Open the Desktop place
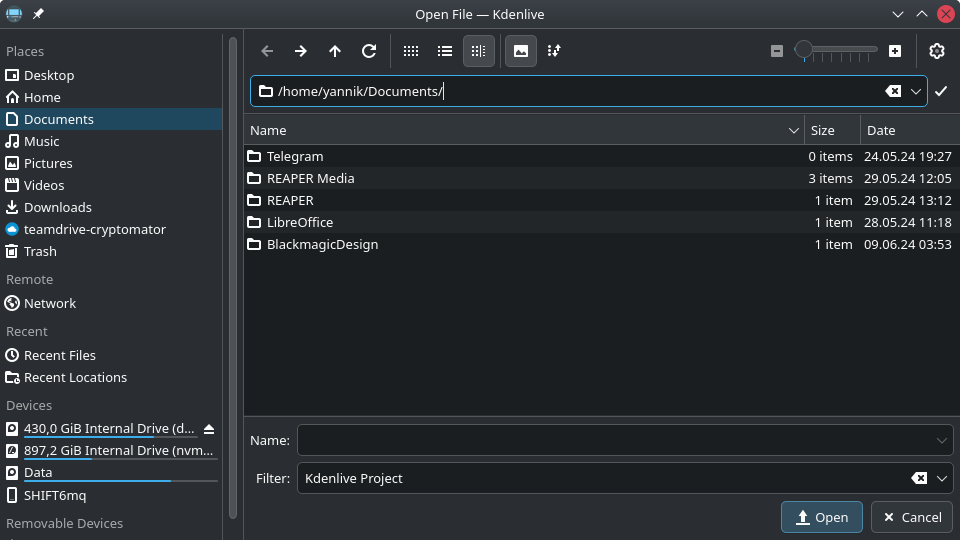This screenshot has height=540, width=960. click(111, 75)
